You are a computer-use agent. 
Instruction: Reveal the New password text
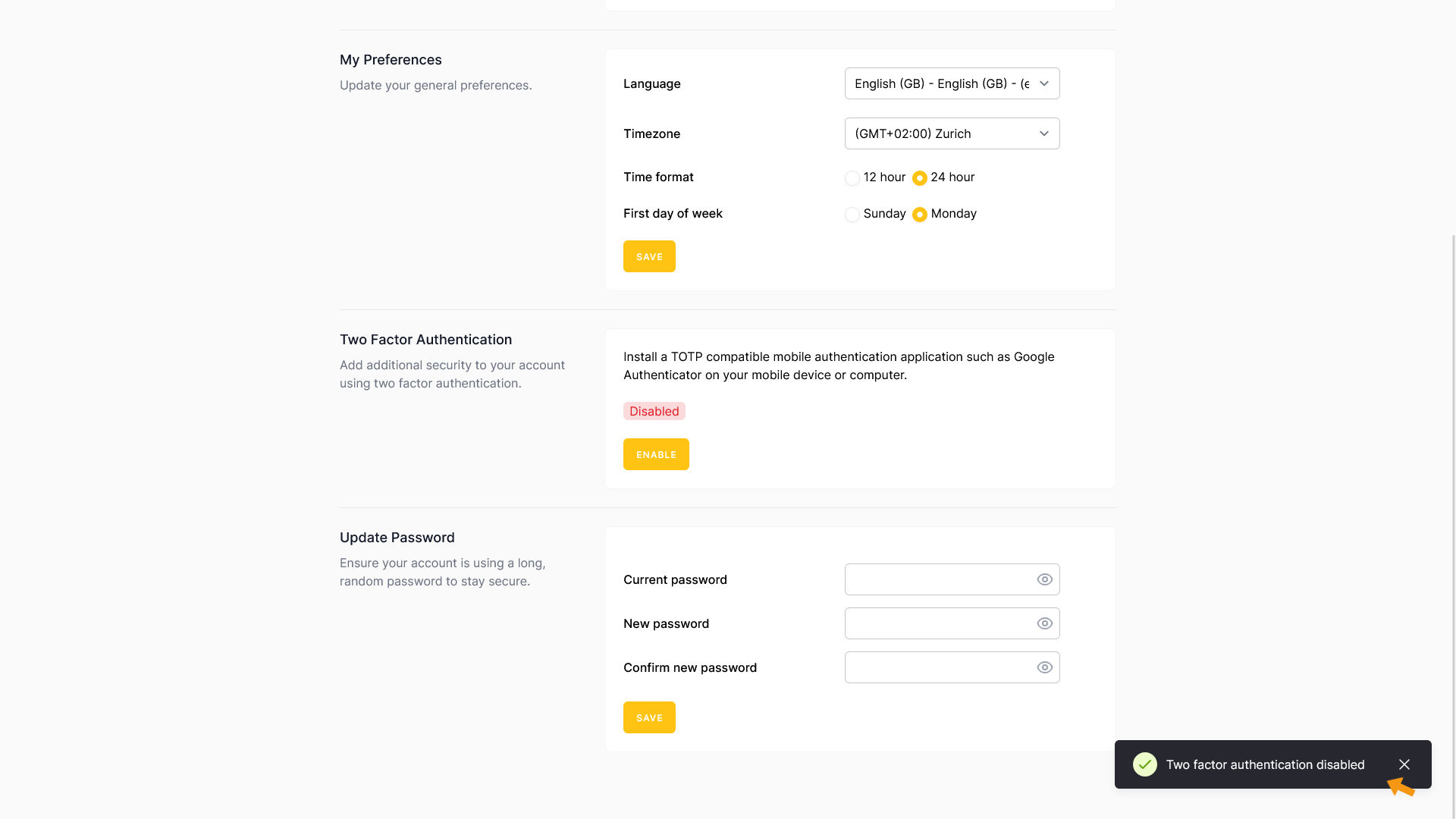click(x=1044, y=623)
